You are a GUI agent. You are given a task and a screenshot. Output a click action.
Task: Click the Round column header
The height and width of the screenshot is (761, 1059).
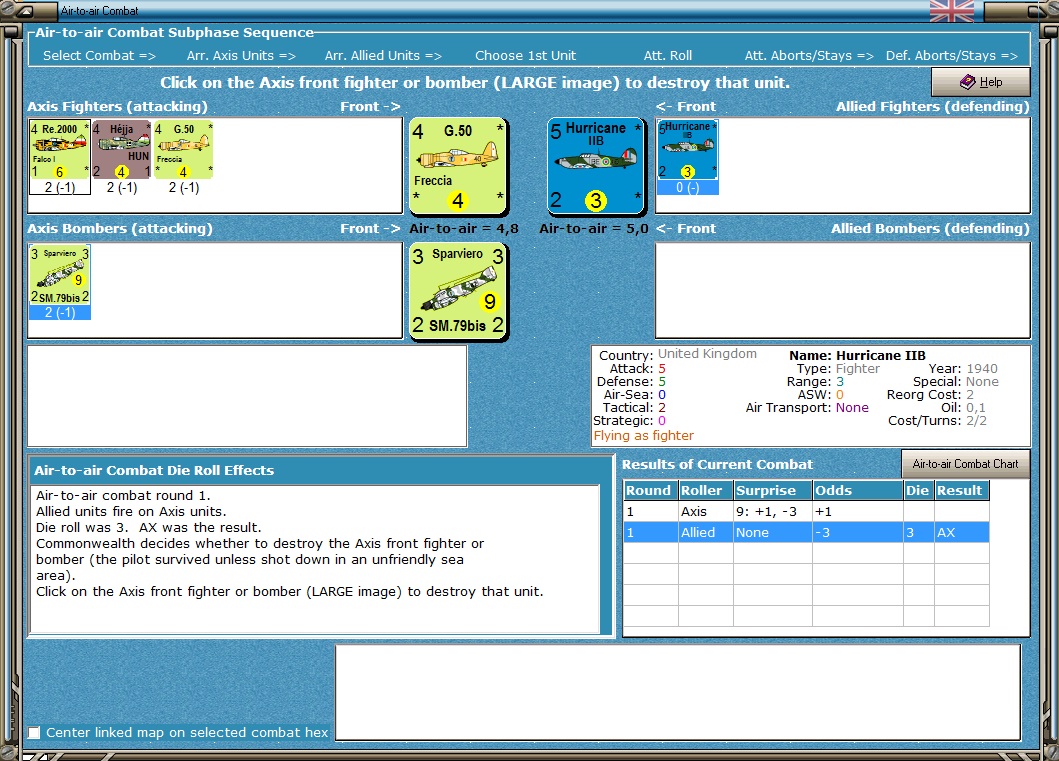click(x=650, y=490)
